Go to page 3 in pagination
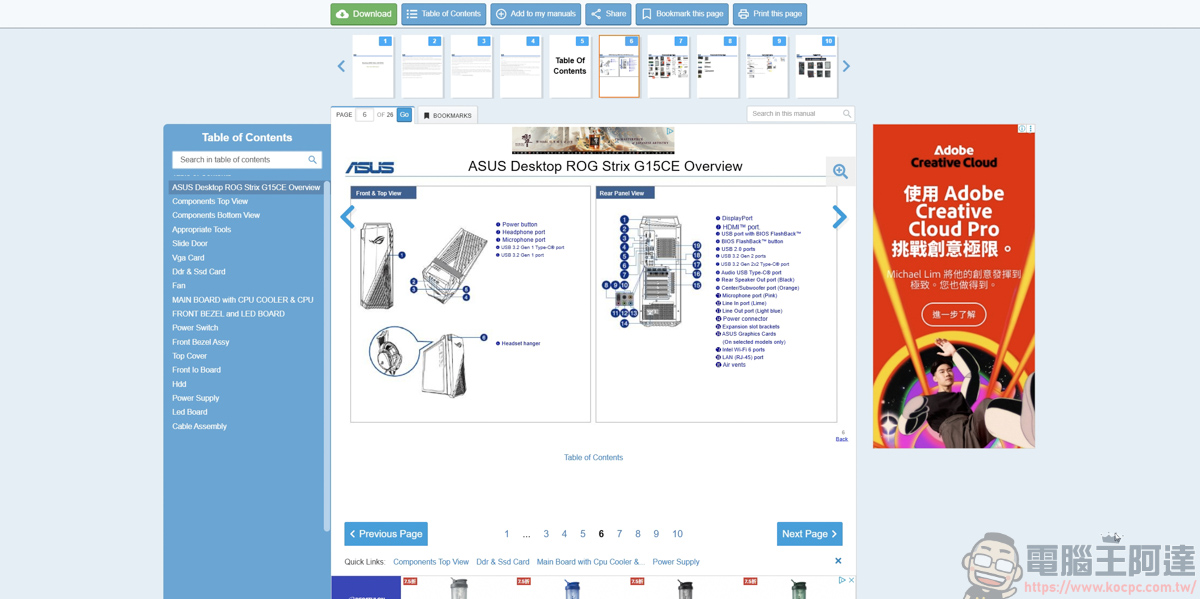This screenshot has height=599, width=1200. tap(546, 534)
